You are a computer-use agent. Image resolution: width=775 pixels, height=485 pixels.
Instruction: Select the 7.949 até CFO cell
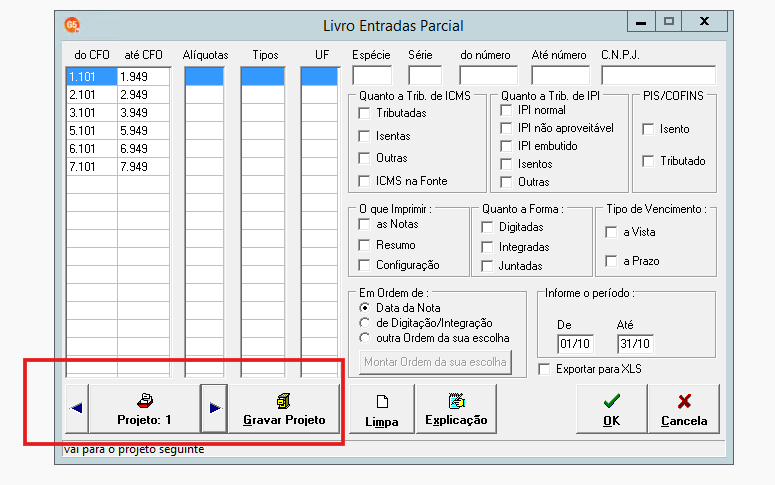(x=143, y=167)
